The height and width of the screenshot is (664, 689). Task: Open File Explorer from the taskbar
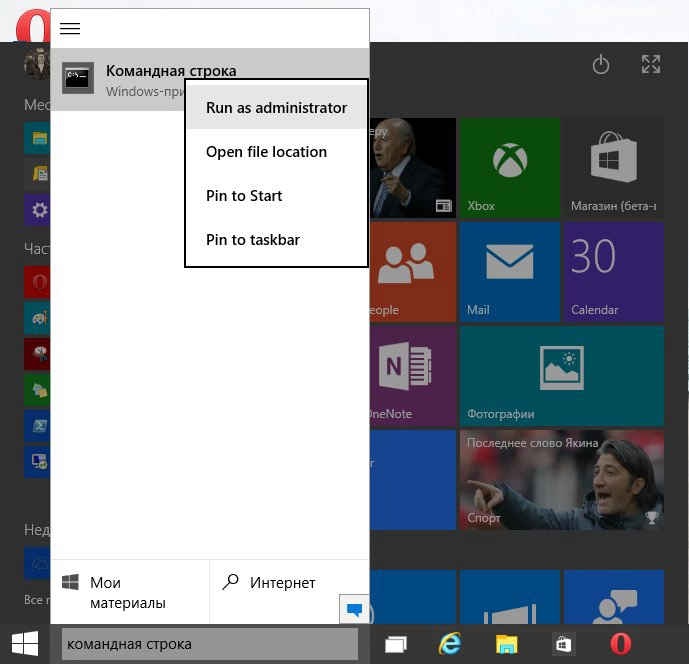point(507,644)
